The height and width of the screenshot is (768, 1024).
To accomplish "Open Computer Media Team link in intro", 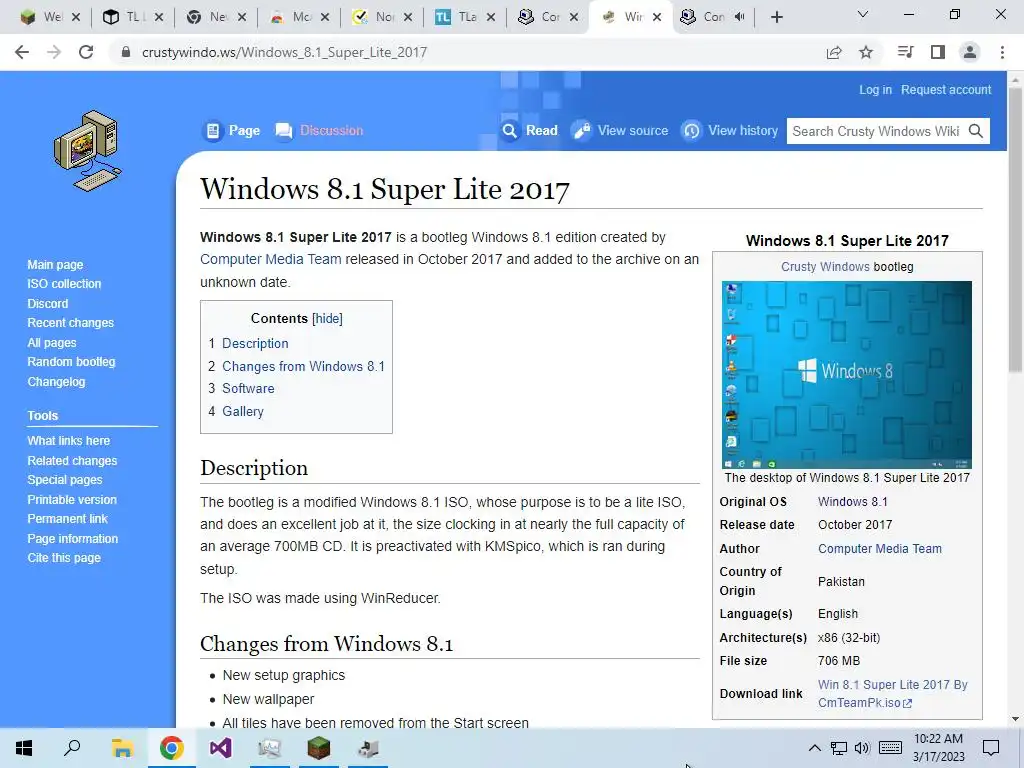I will [x=270, y=259].
